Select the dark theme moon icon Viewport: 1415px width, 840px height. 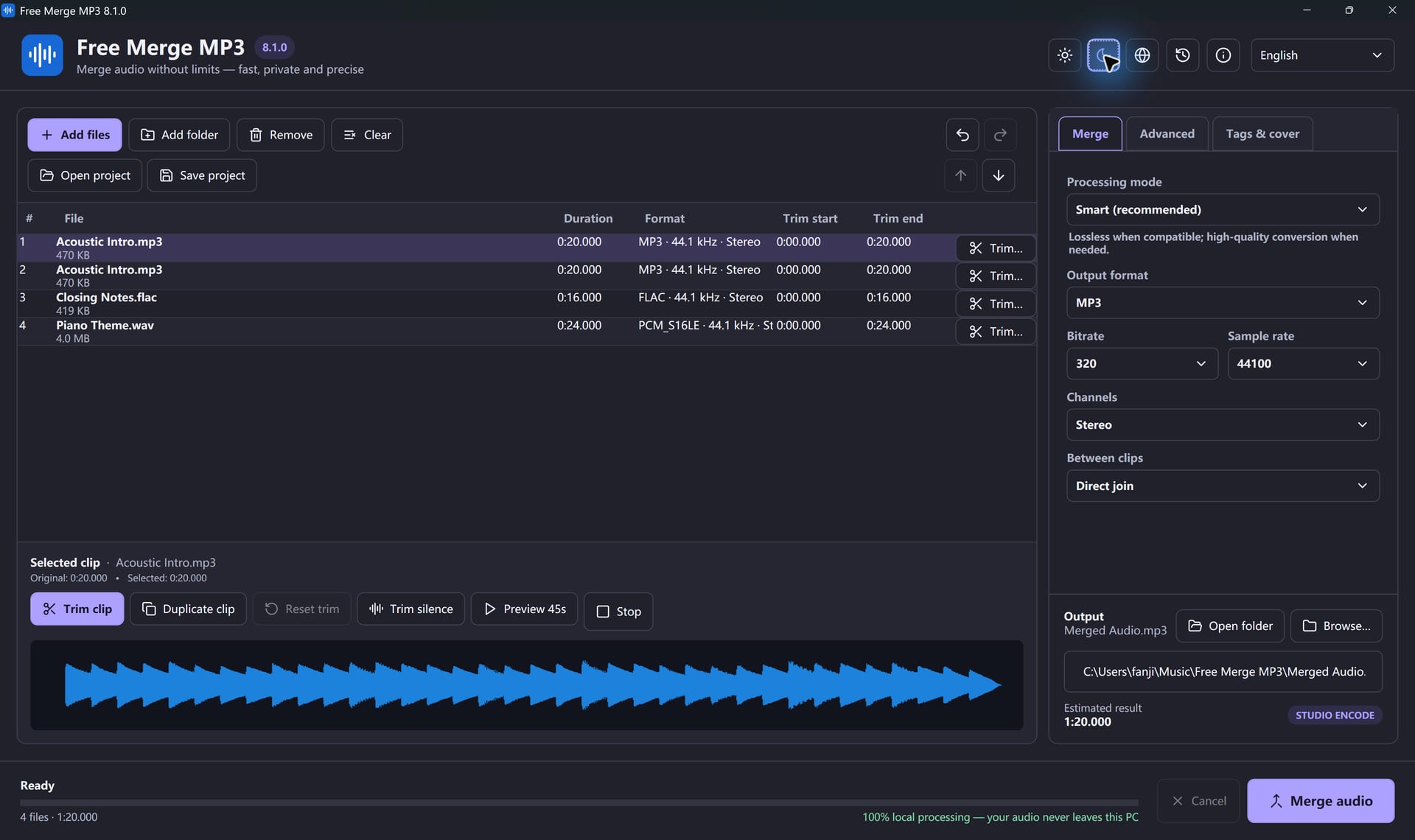[1103, 55]
